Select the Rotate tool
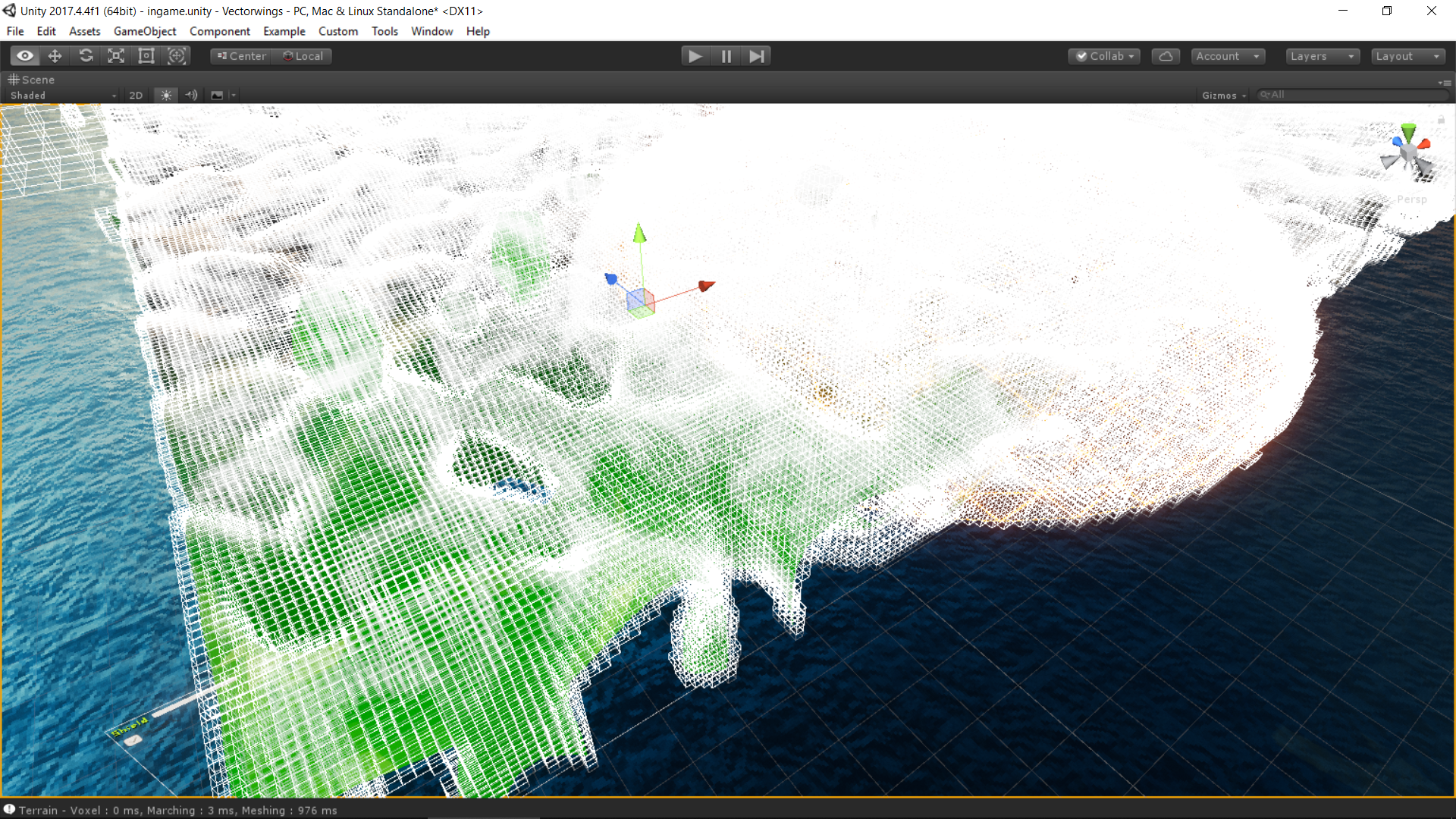The image size is (1456, 819). click(86, 56)
